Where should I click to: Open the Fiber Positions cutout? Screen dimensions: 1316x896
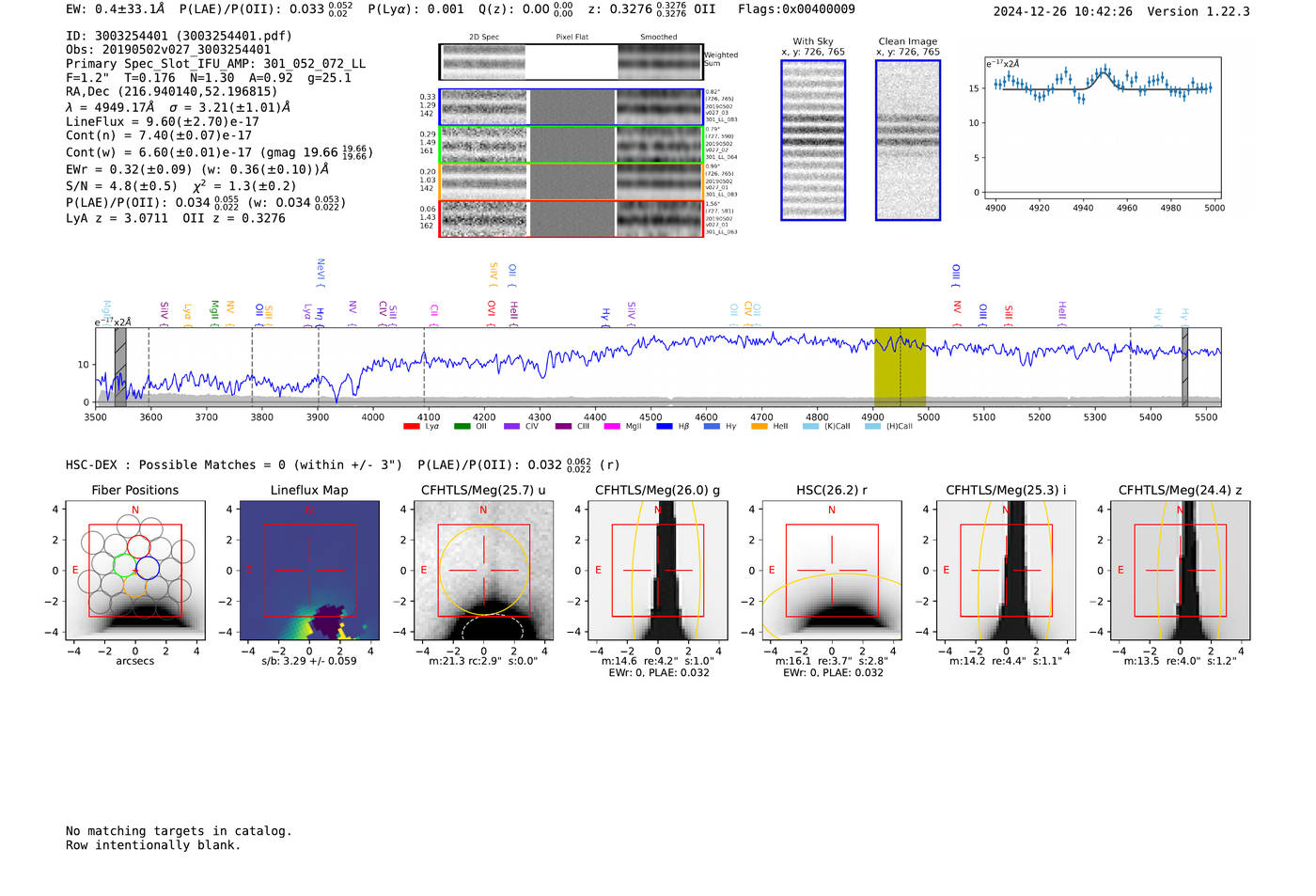(135, 571)
